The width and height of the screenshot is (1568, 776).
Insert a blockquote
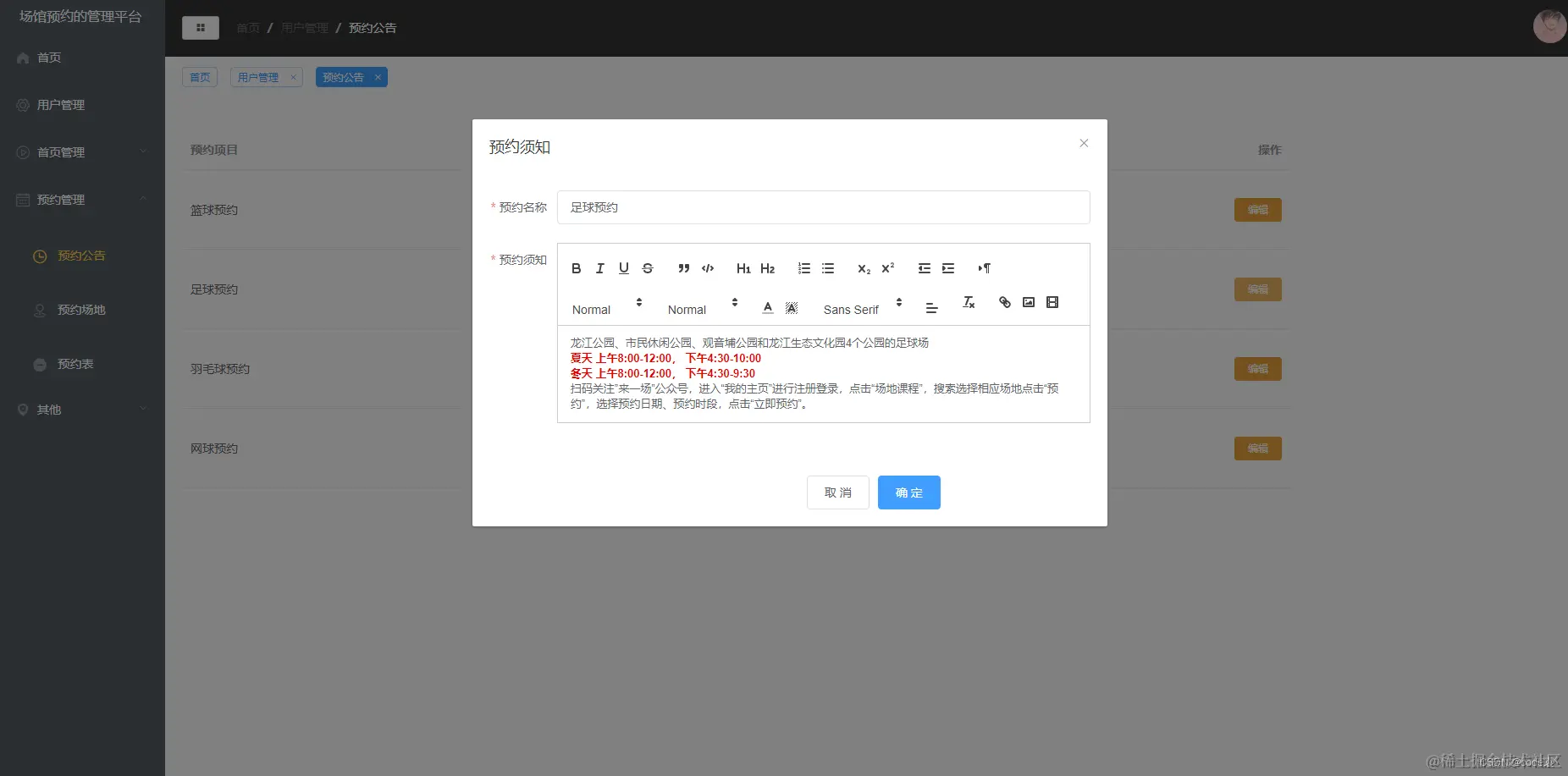[683, 268]
